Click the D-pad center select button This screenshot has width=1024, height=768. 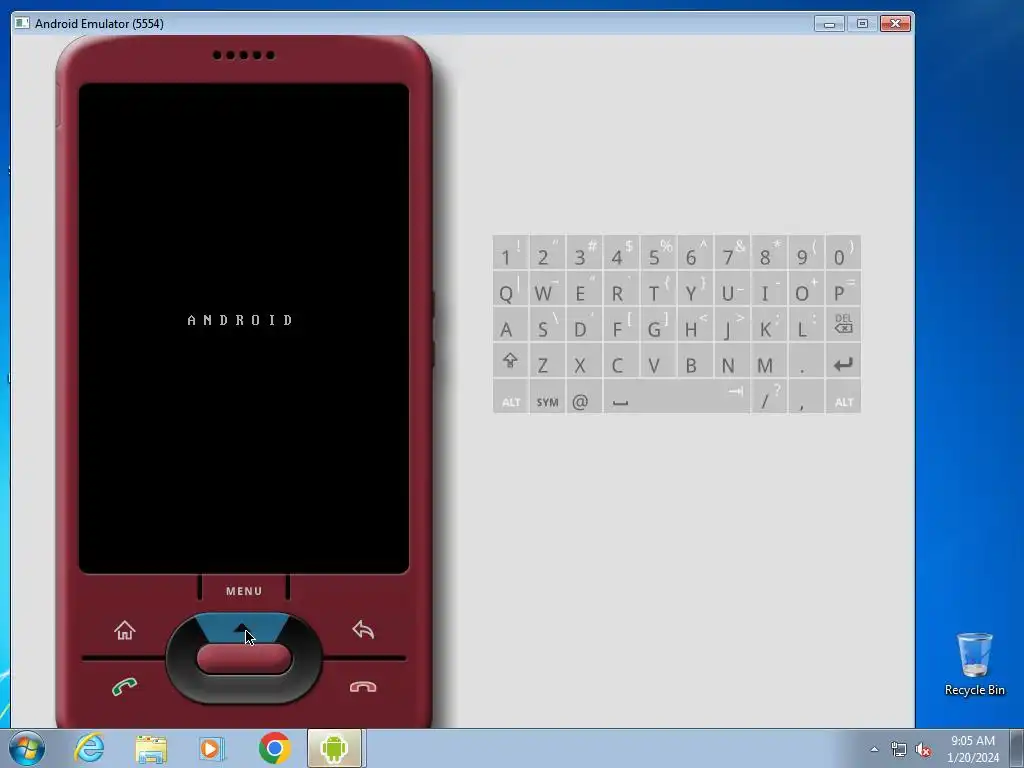click(244, 658)
